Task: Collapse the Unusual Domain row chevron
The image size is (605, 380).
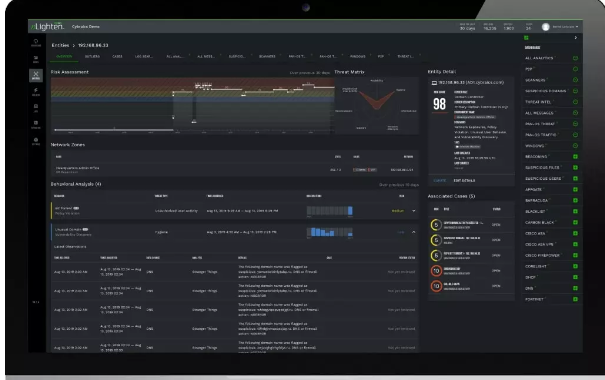Action: coord(414,232)
